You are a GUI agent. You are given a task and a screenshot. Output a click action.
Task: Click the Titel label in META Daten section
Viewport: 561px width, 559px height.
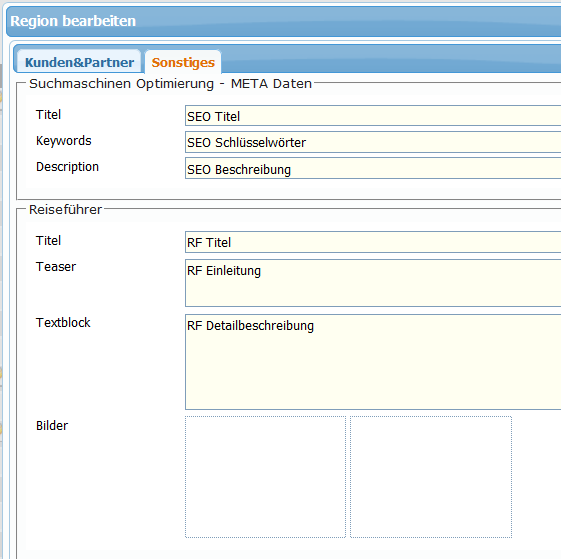pyautogui.click(x=48, y=115)
